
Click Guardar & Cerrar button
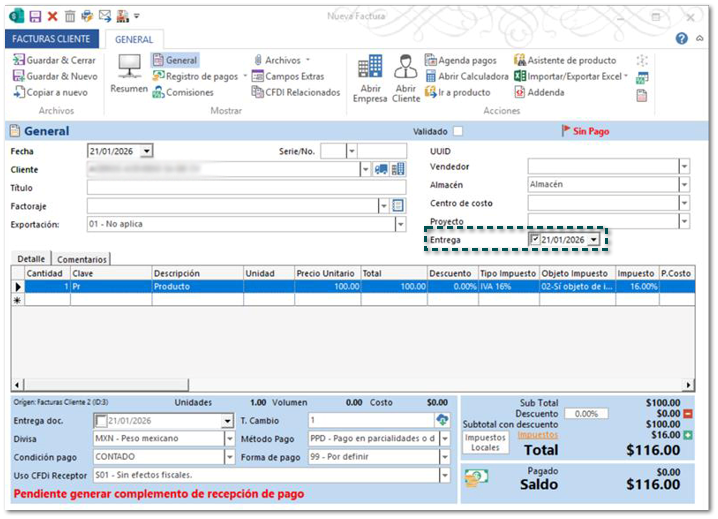click(54, 60)
